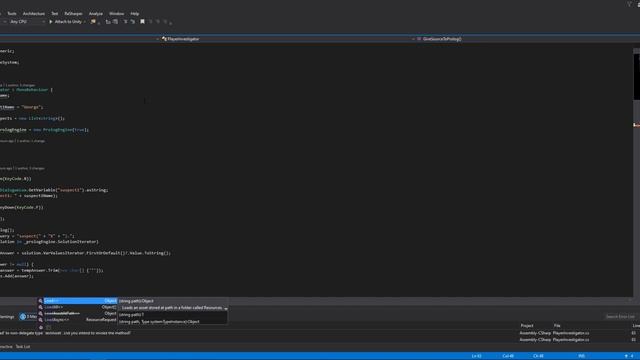This screenshot has height=360, width=640.
Task: Toggle the Messages filter in Error List
Action: 28,317
